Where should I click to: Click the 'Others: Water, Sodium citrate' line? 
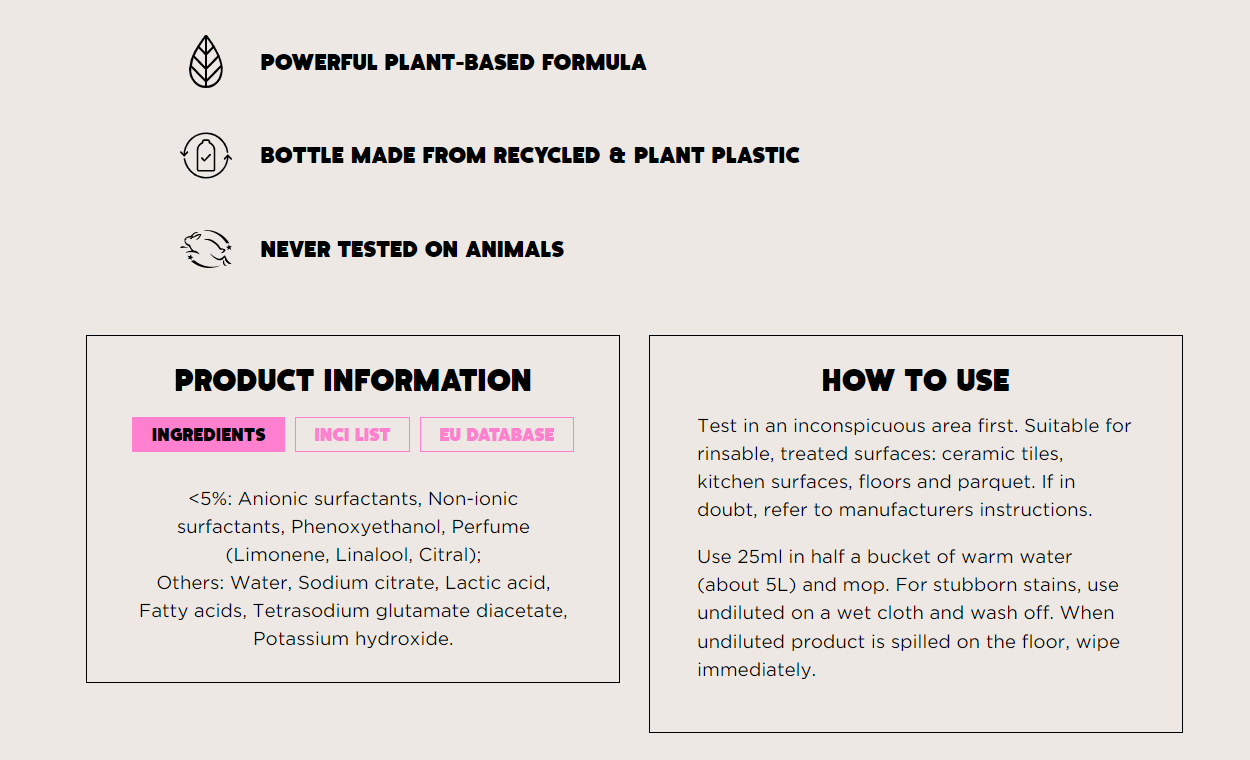(353, 582)
